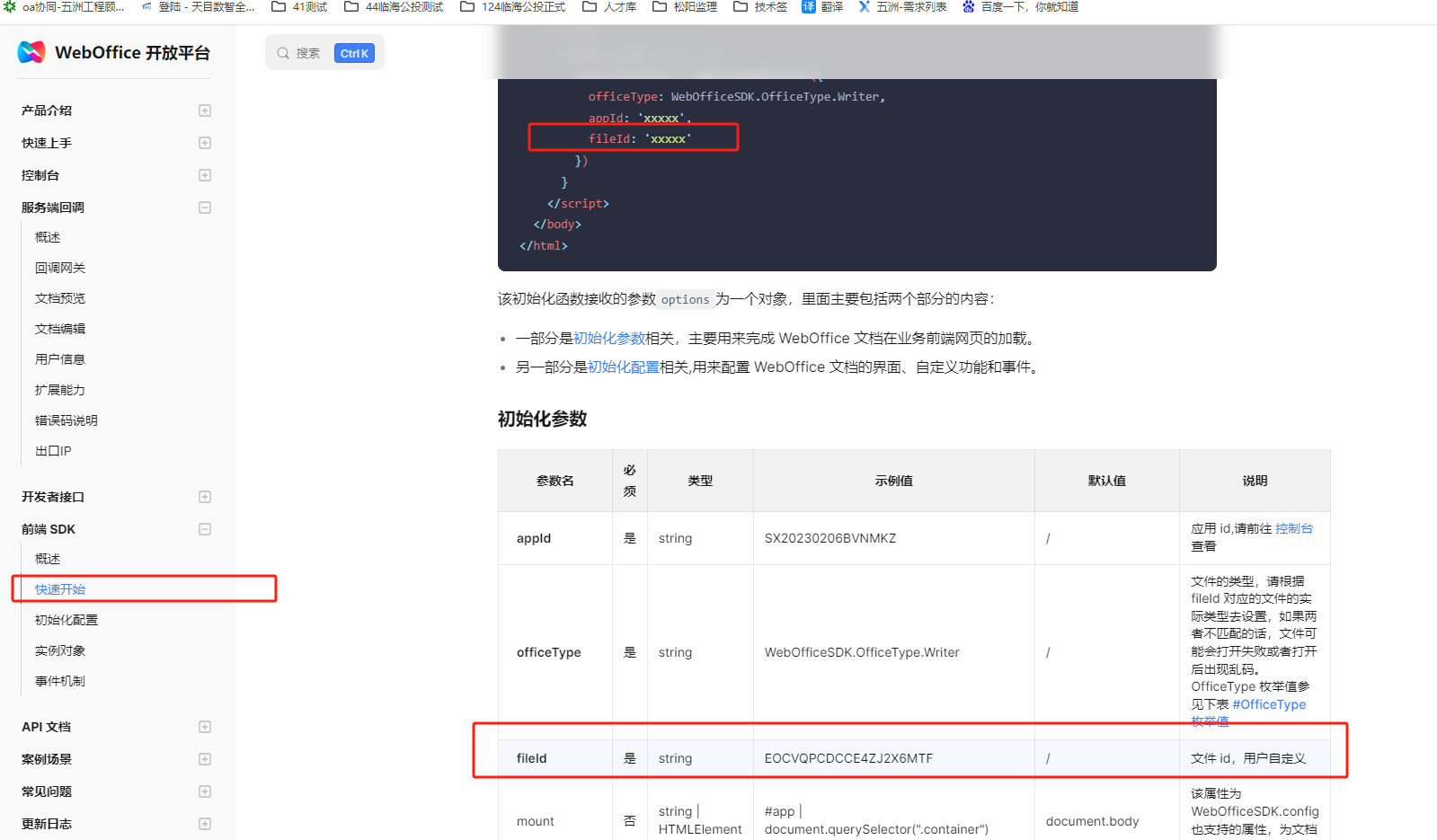Open the 124临海公投正式 bookmark folder
This screenshot has width=1437, height=840.
513,6
